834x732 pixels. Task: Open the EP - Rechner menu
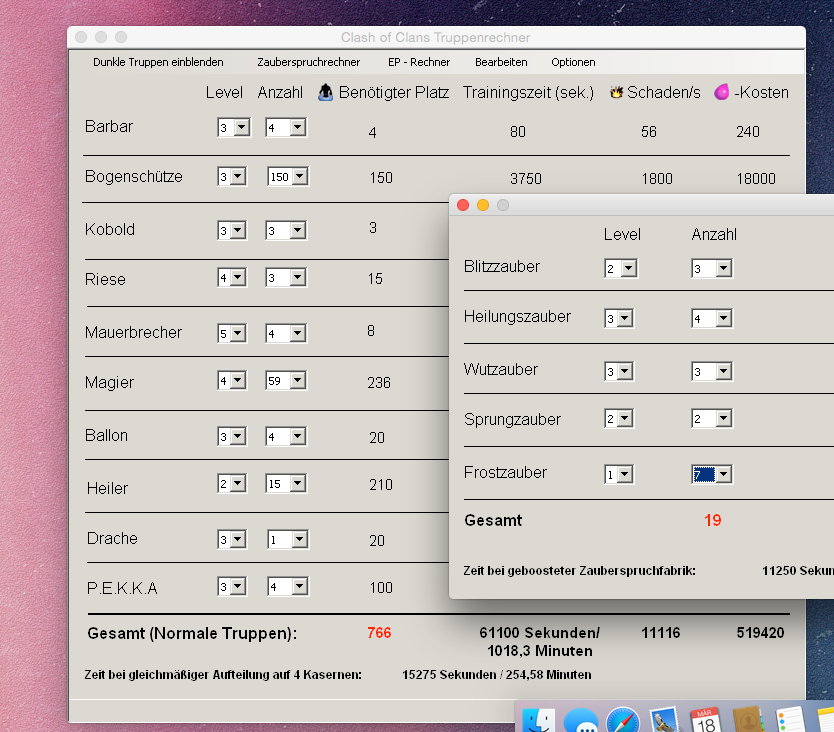click(419, 62)
